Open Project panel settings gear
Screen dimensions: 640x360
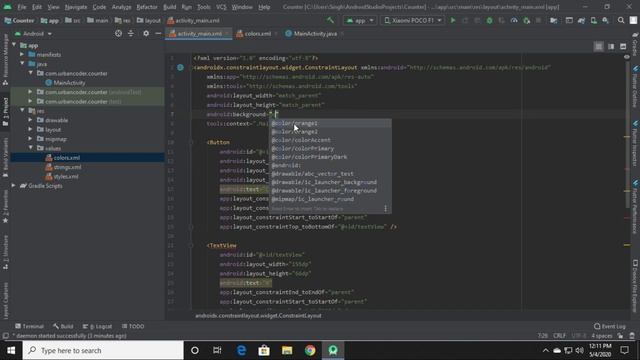click(x=146, y=33)
